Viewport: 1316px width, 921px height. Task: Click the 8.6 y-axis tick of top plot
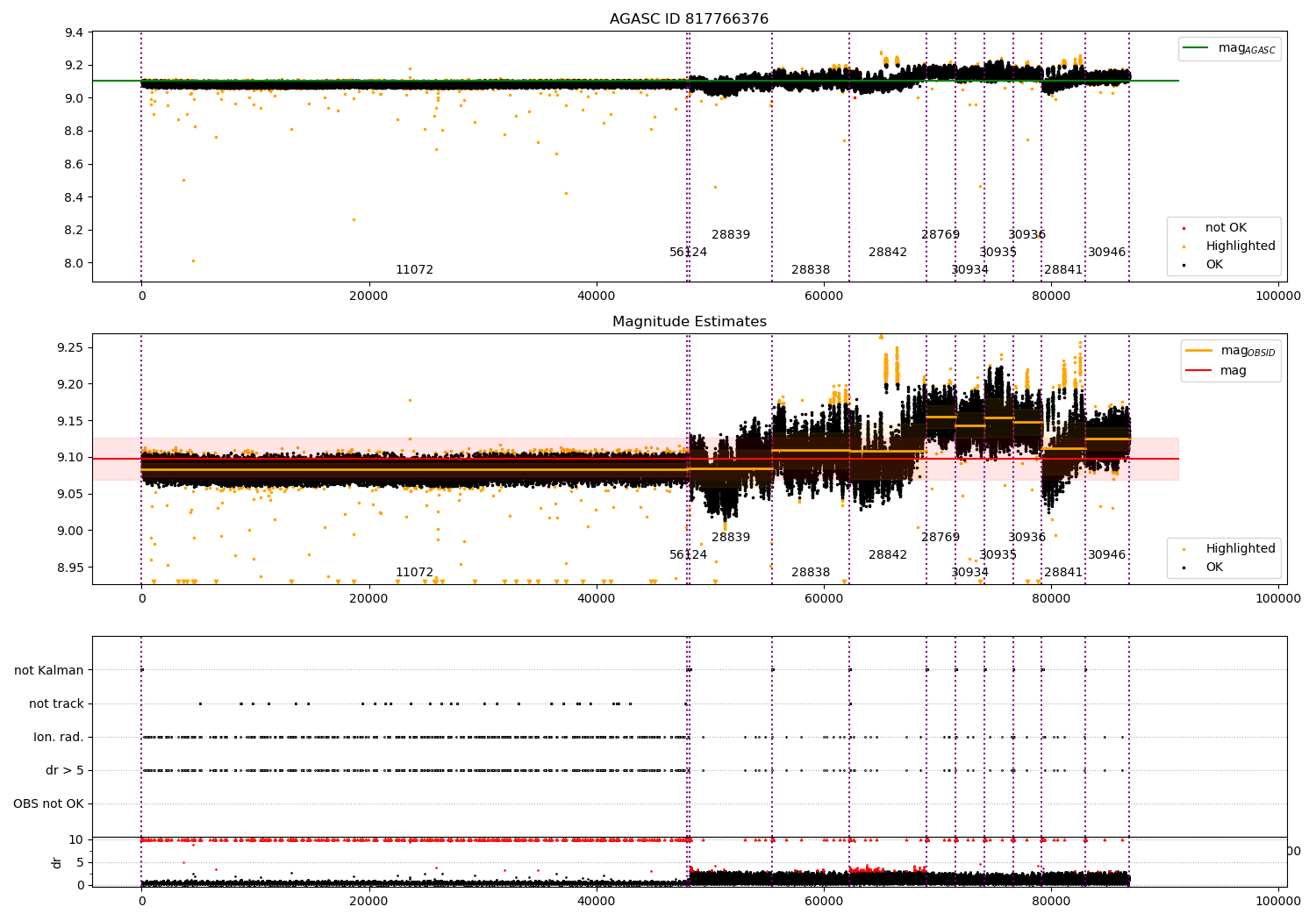click(75, 165)
